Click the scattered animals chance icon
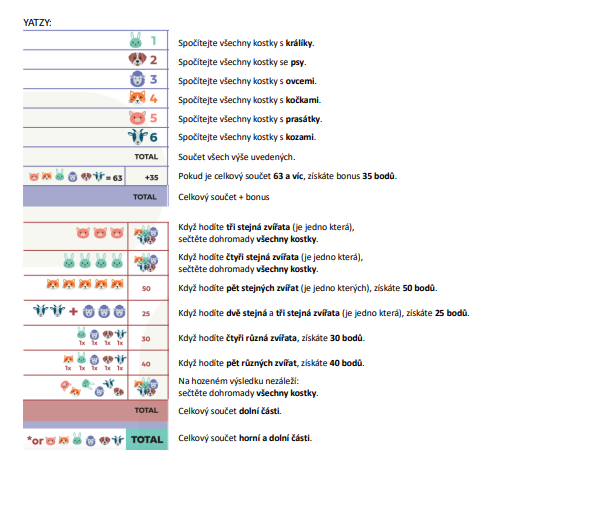 point(92,387)
